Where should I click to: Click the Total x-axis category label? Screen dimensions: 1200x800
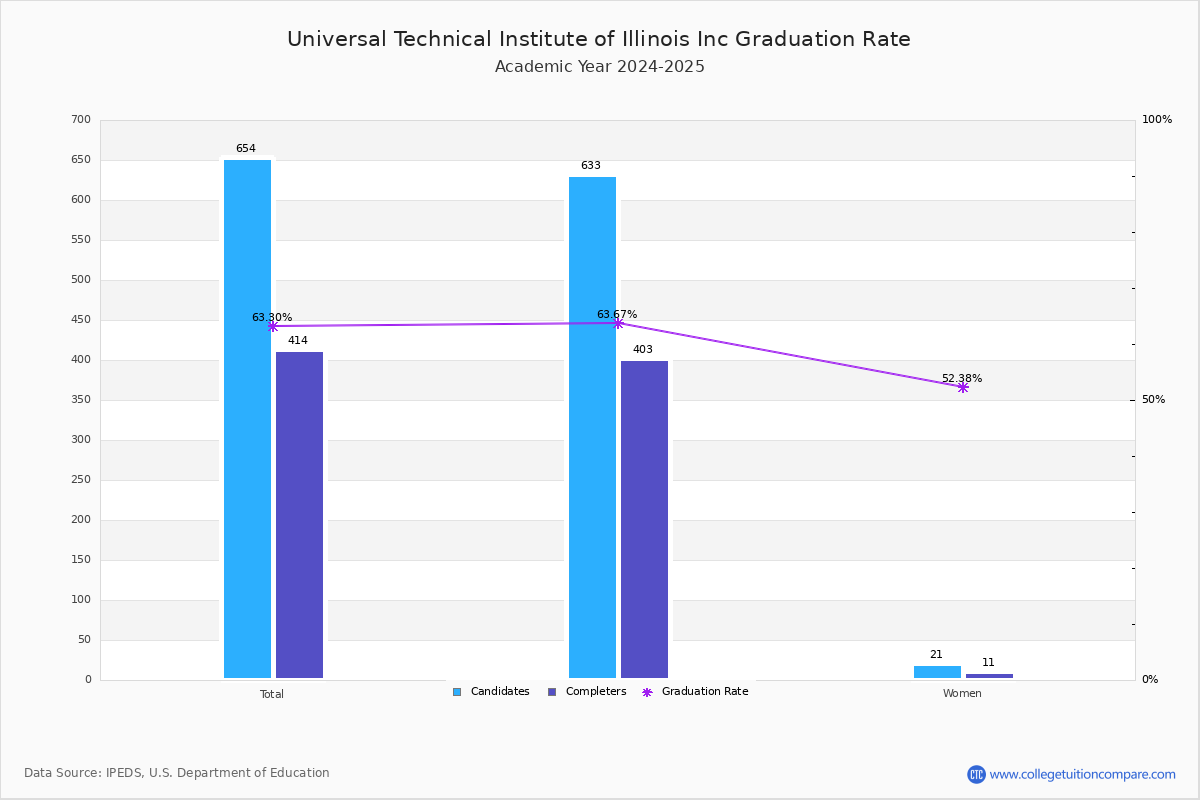272,694
